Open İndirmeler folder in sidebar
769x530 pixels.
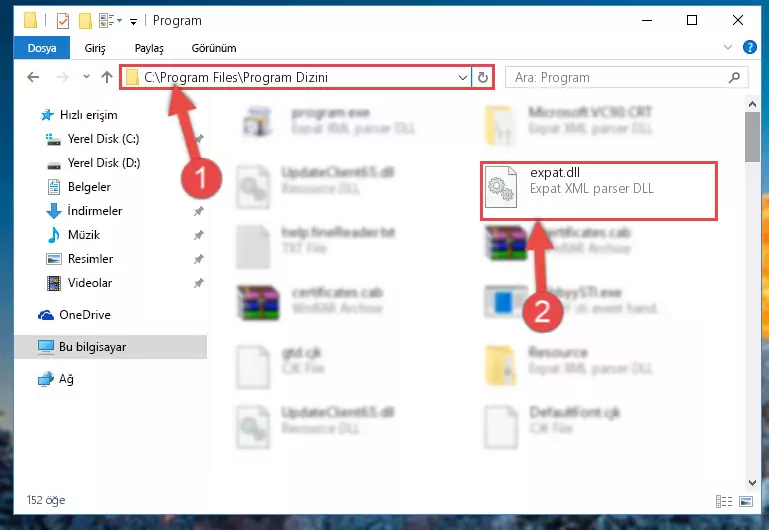coord(84,211)
